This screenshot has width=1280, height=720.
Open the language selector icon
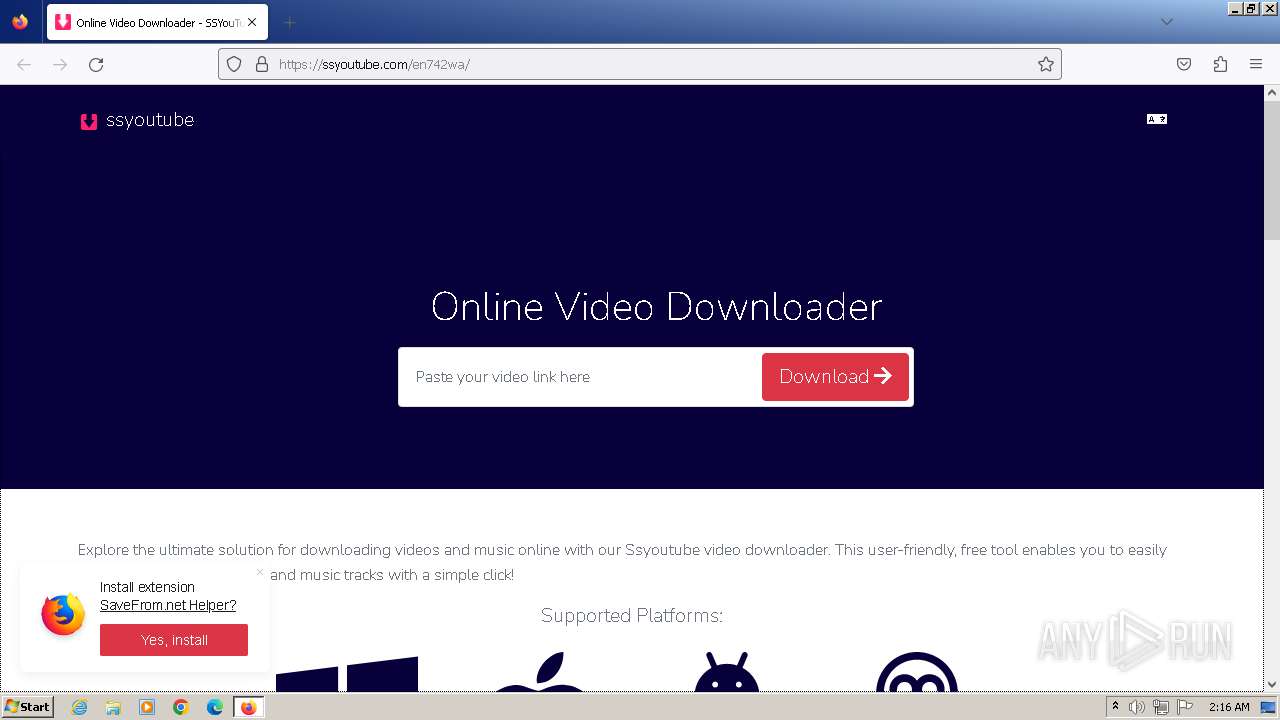pos(1157,119)
